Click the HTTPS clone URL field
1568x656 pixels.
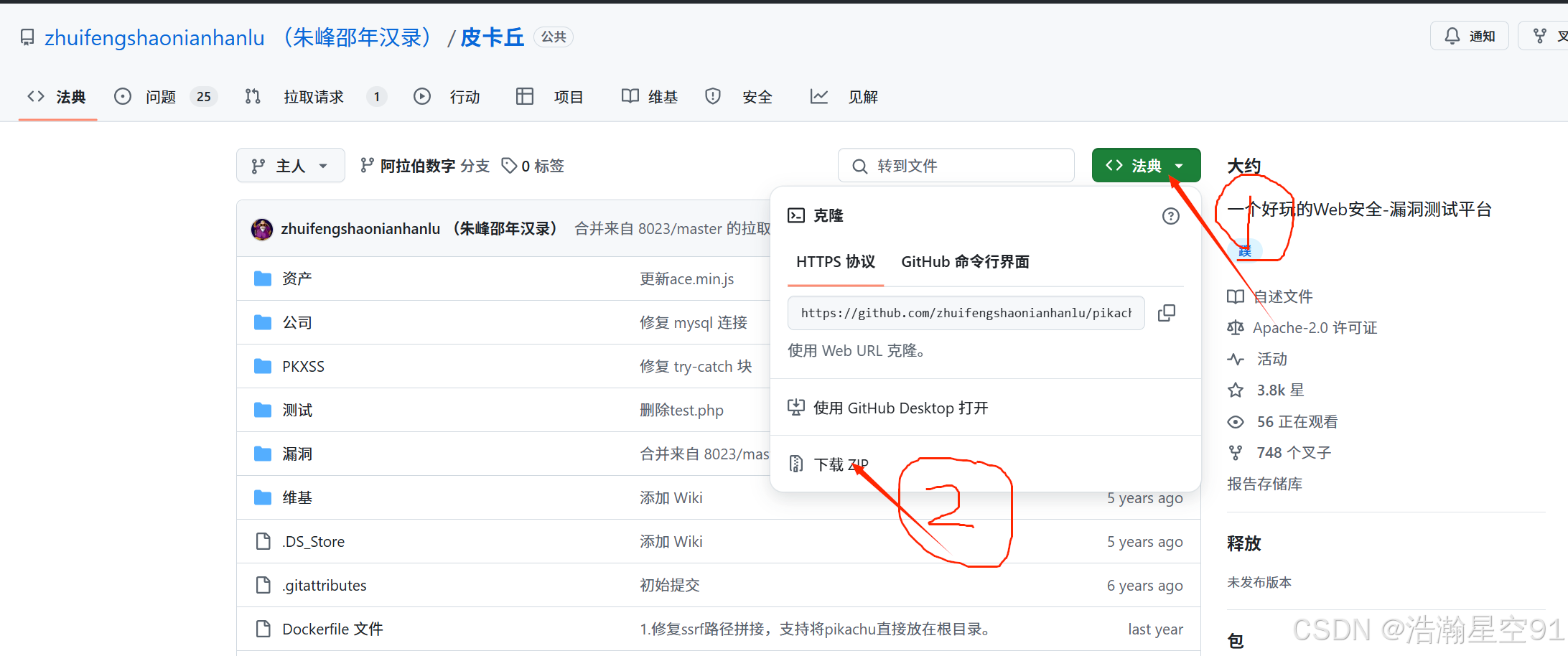[x=966, y=313]
